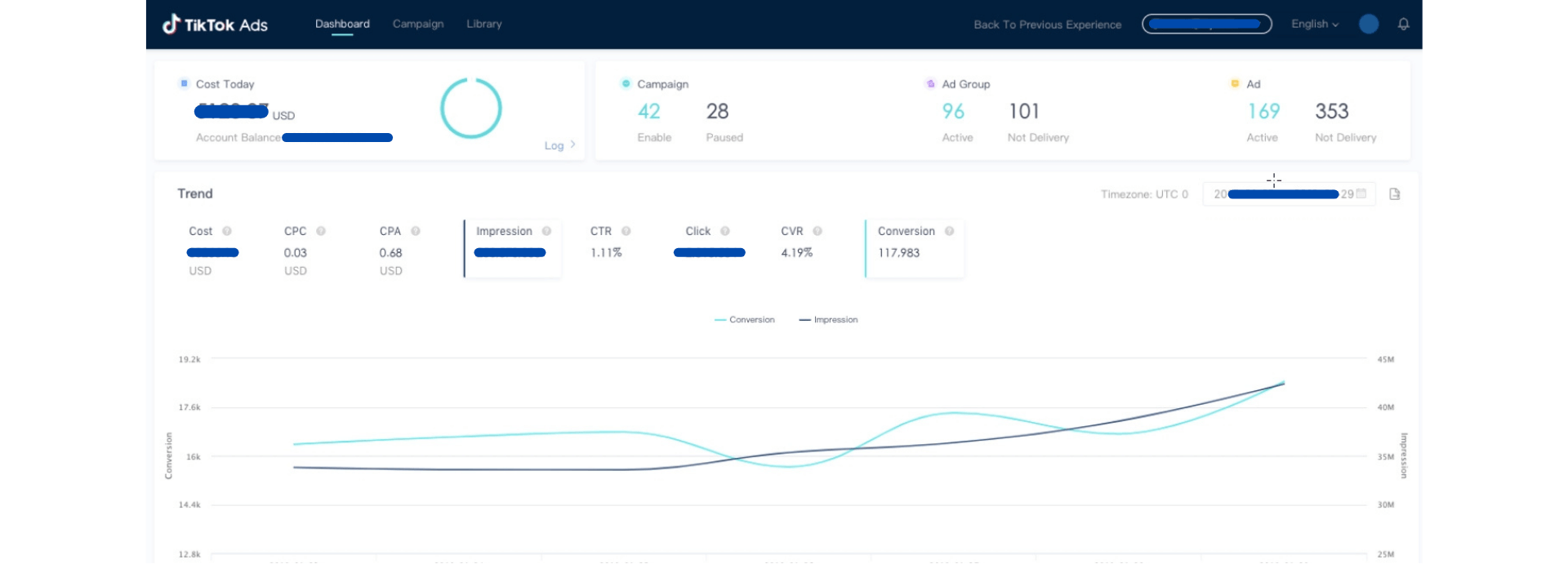1568x573 pixels.
Task: Click the 19.2k conversion axis label
Action: pos(189,359)
